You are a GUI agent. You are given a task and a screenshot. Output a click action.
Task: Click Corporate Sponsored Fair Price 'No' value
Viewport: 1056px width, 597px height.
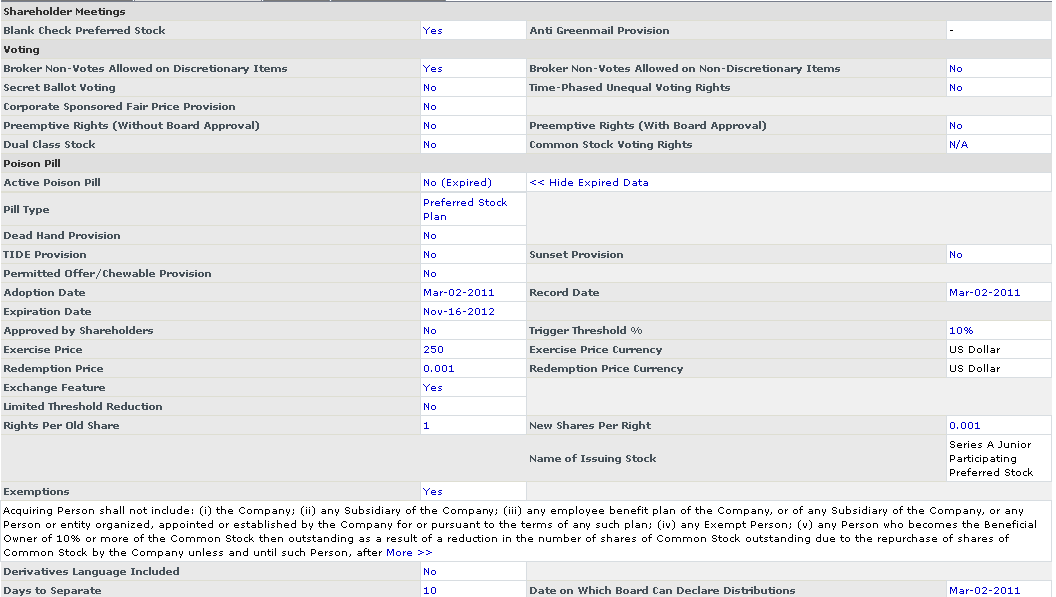coord(430,106)
